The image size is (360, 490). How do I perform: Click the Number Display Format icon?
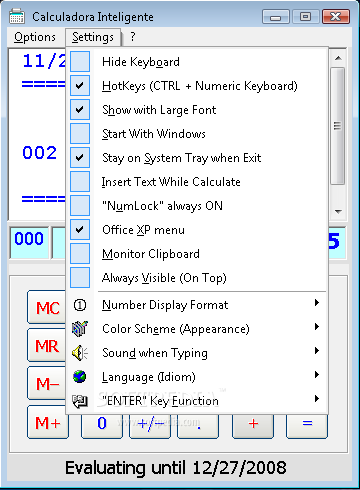pyautogui.click(x=80, y=305)
